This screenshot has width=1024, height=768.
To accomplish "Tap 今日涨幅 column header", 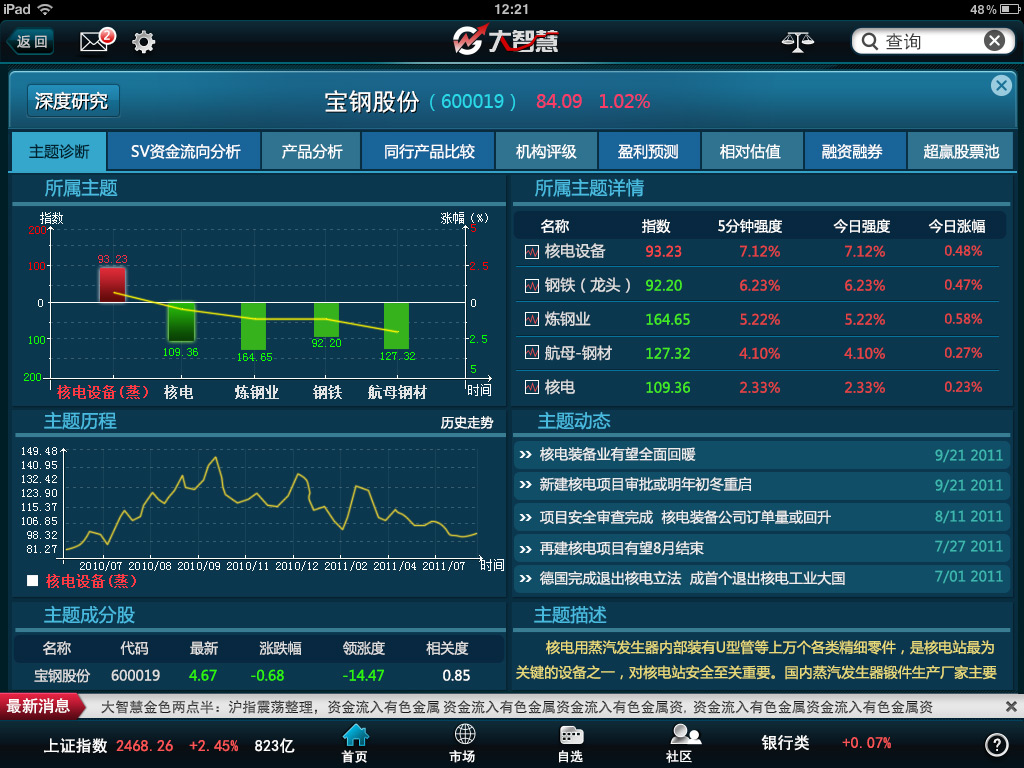I will [x=957, y=227].
